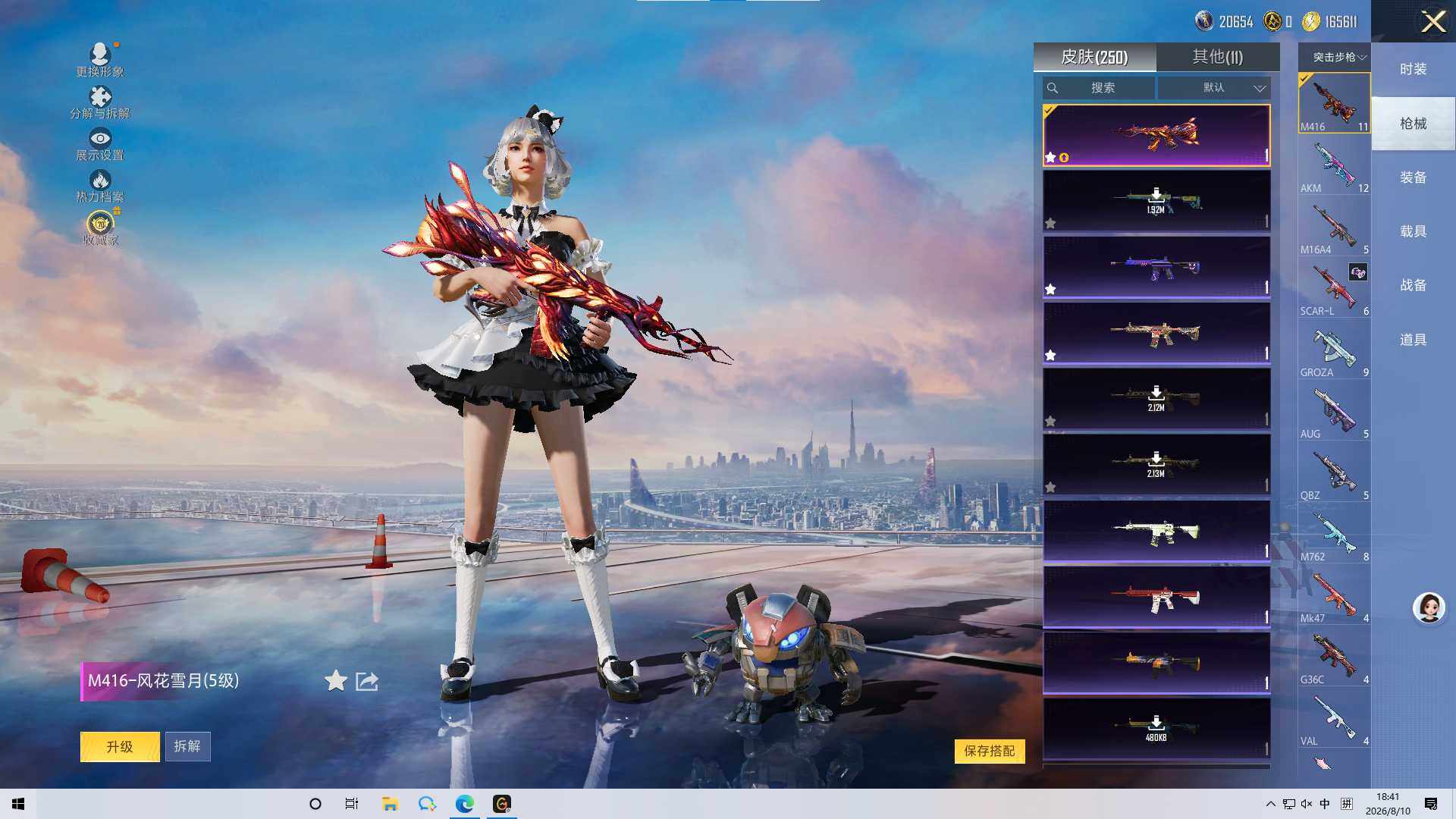The width and height of the screenshot is (1456, 819).
Task: Open the 时装 outfits menu
Action: coord(1413,69)
